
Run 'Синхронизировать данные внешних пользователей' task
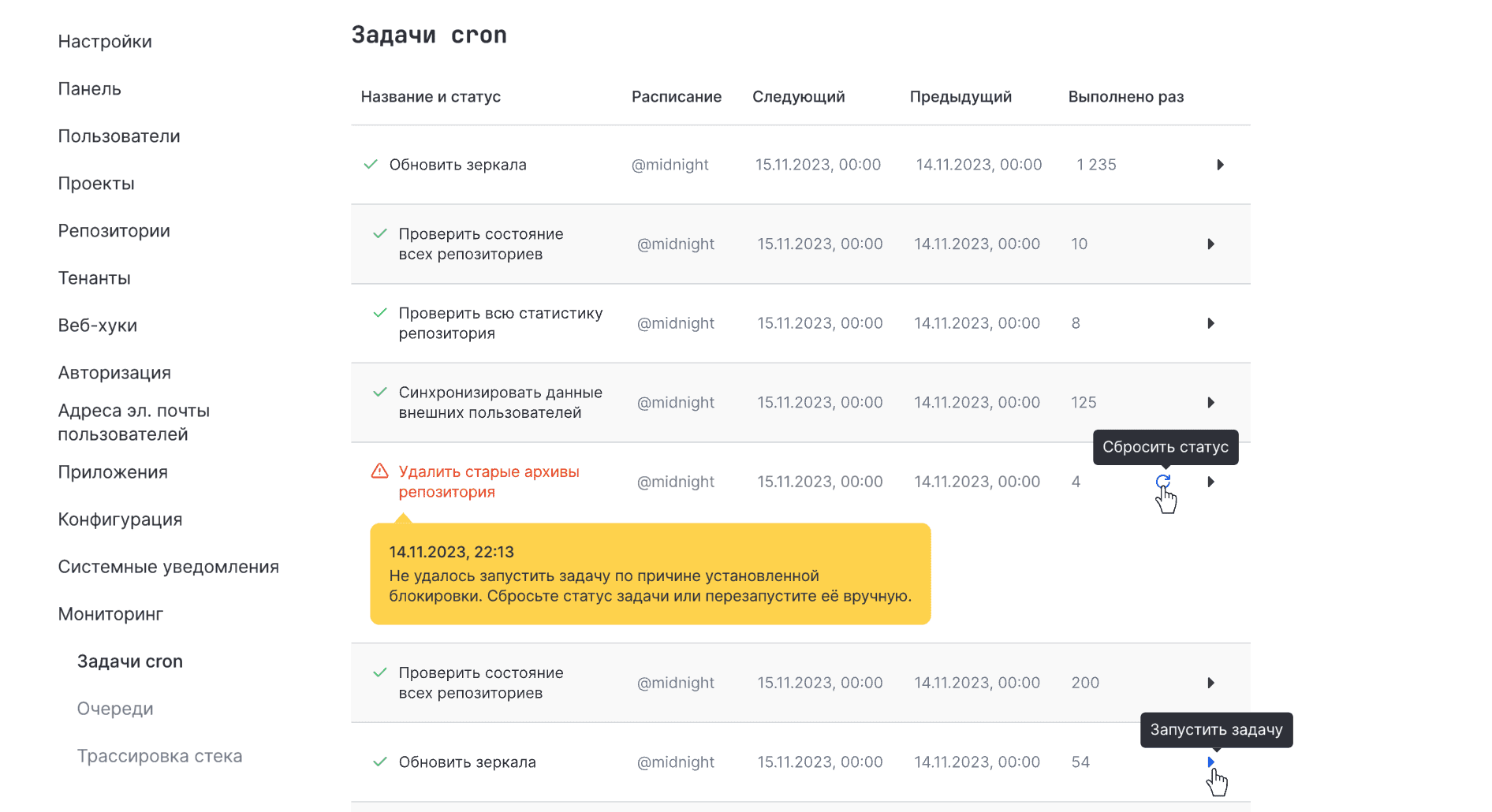pyautogui.click(x=1210, y=403)
